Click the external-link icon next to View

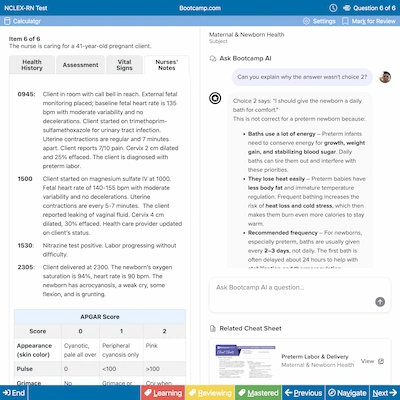point(381,361)
